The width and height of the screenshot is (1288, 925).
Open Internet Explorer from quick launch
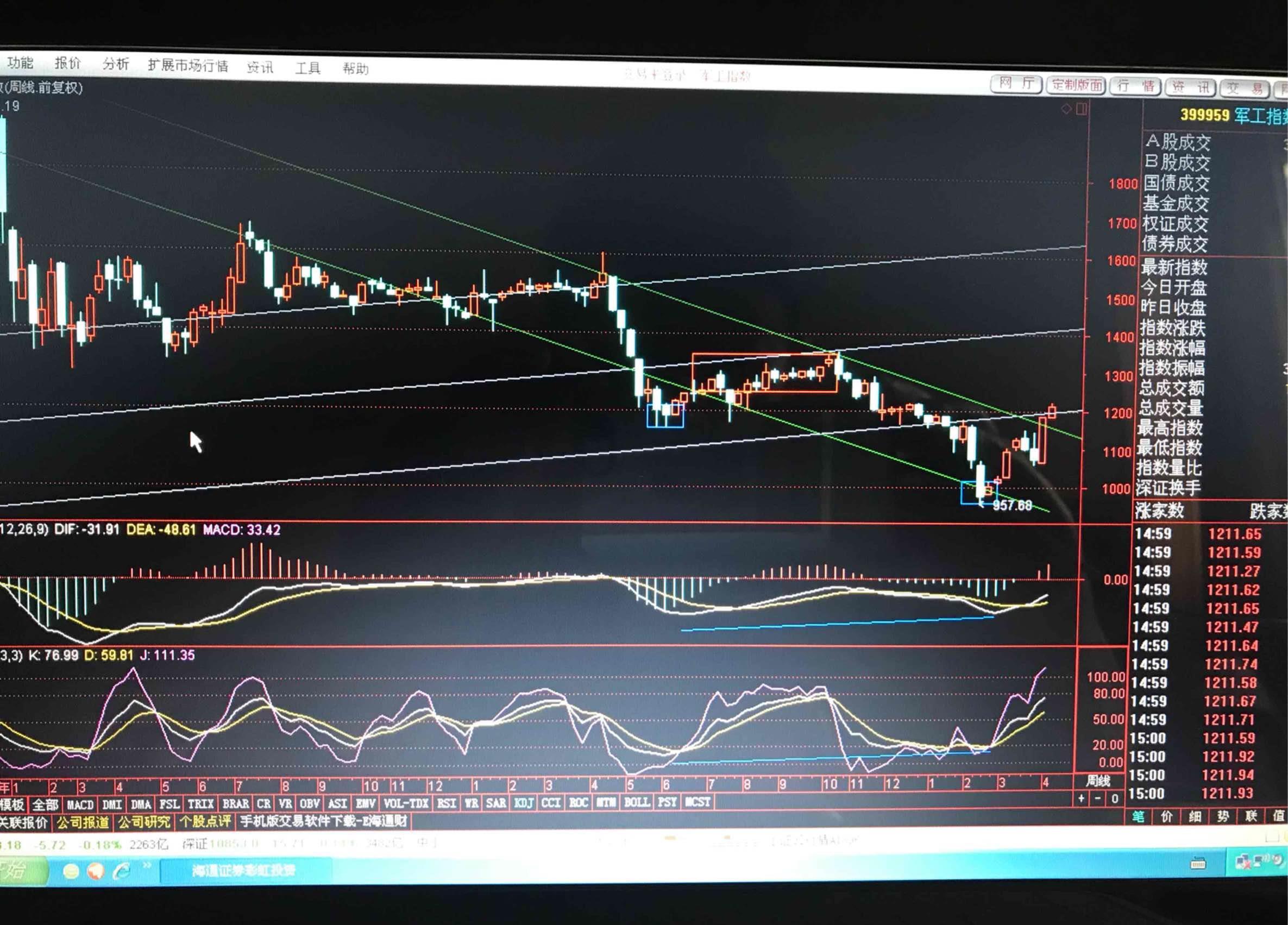[x=121, y=871]
